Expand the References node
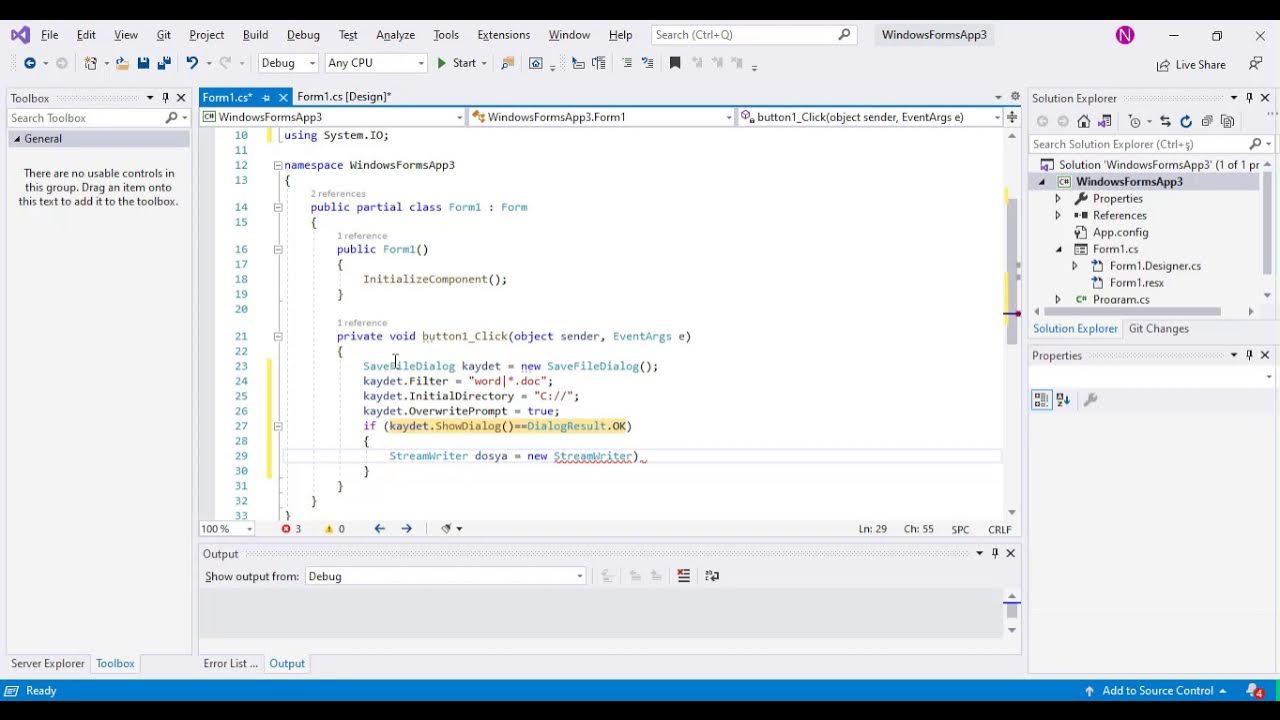The image size is (1280, 720). [1058, 215]
